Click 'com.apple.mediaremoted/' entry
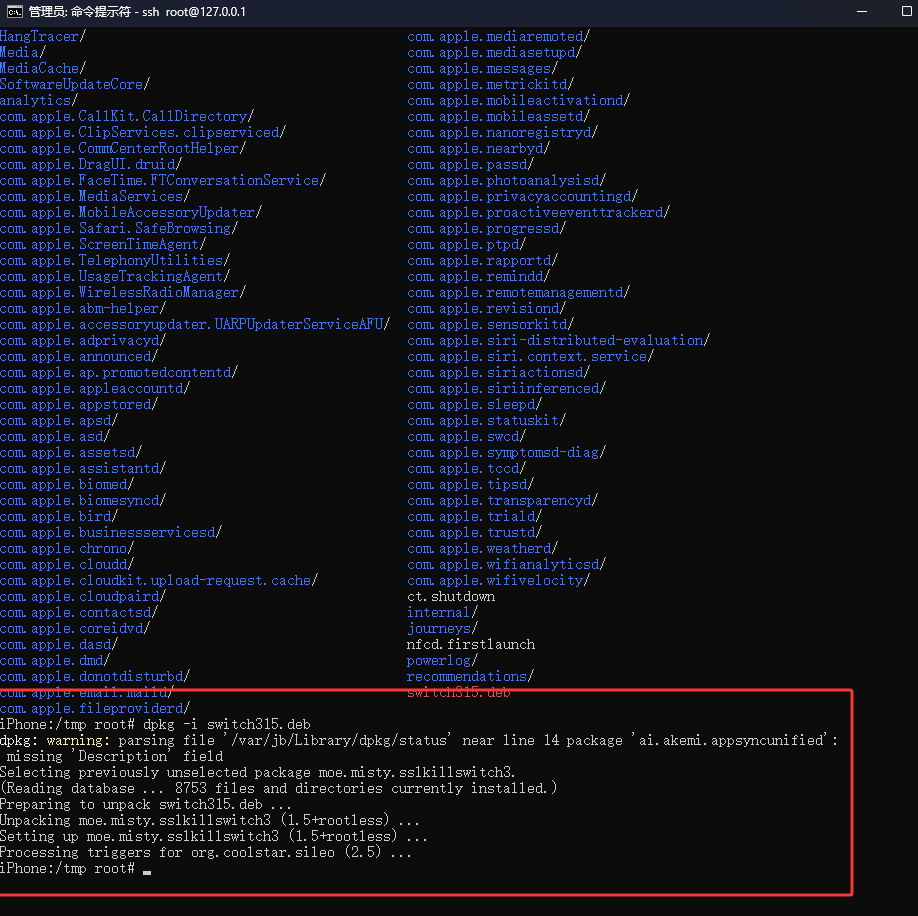 tap(498, 36)
